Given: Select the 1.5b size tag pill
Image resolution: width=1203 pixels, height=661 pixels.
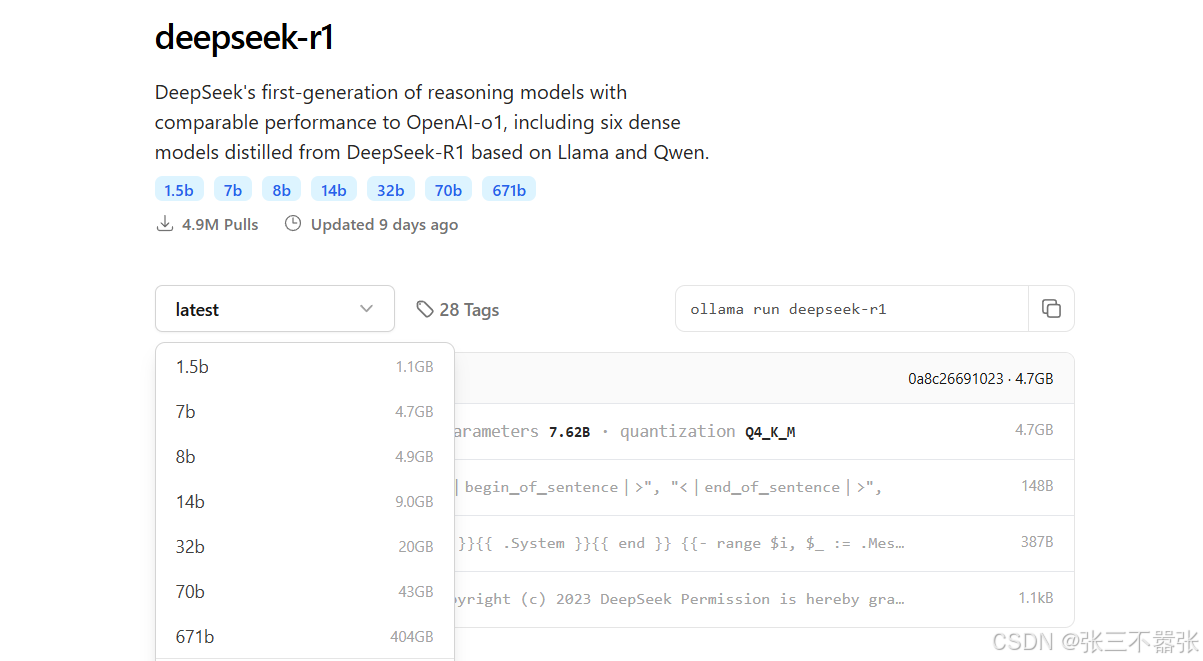Looking at the screenshot, I should [x=179, y=189].
